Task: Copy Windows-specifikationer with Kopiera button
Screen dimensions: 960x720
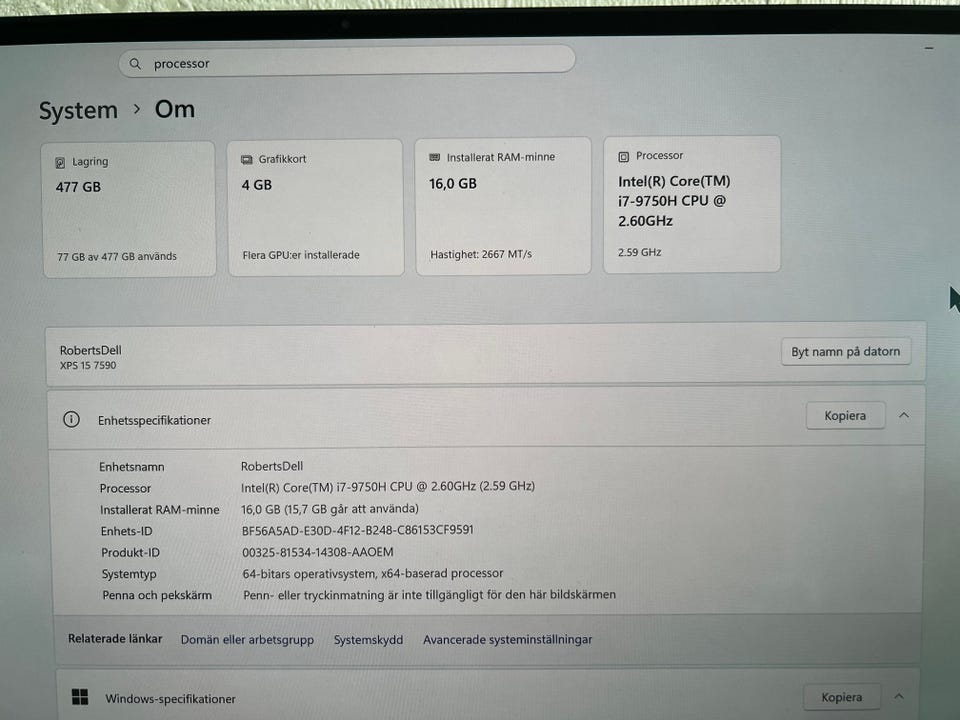Action: (x=842, y=697)
